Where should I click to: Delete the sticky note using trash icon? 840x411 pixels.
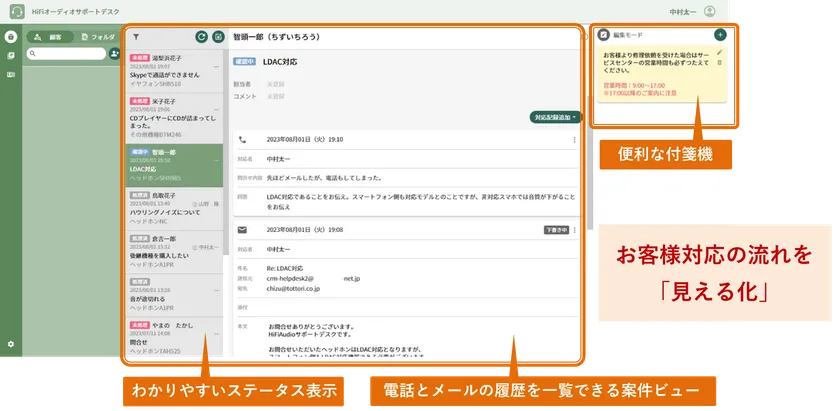pyautogui.click(x=719, y=62)
